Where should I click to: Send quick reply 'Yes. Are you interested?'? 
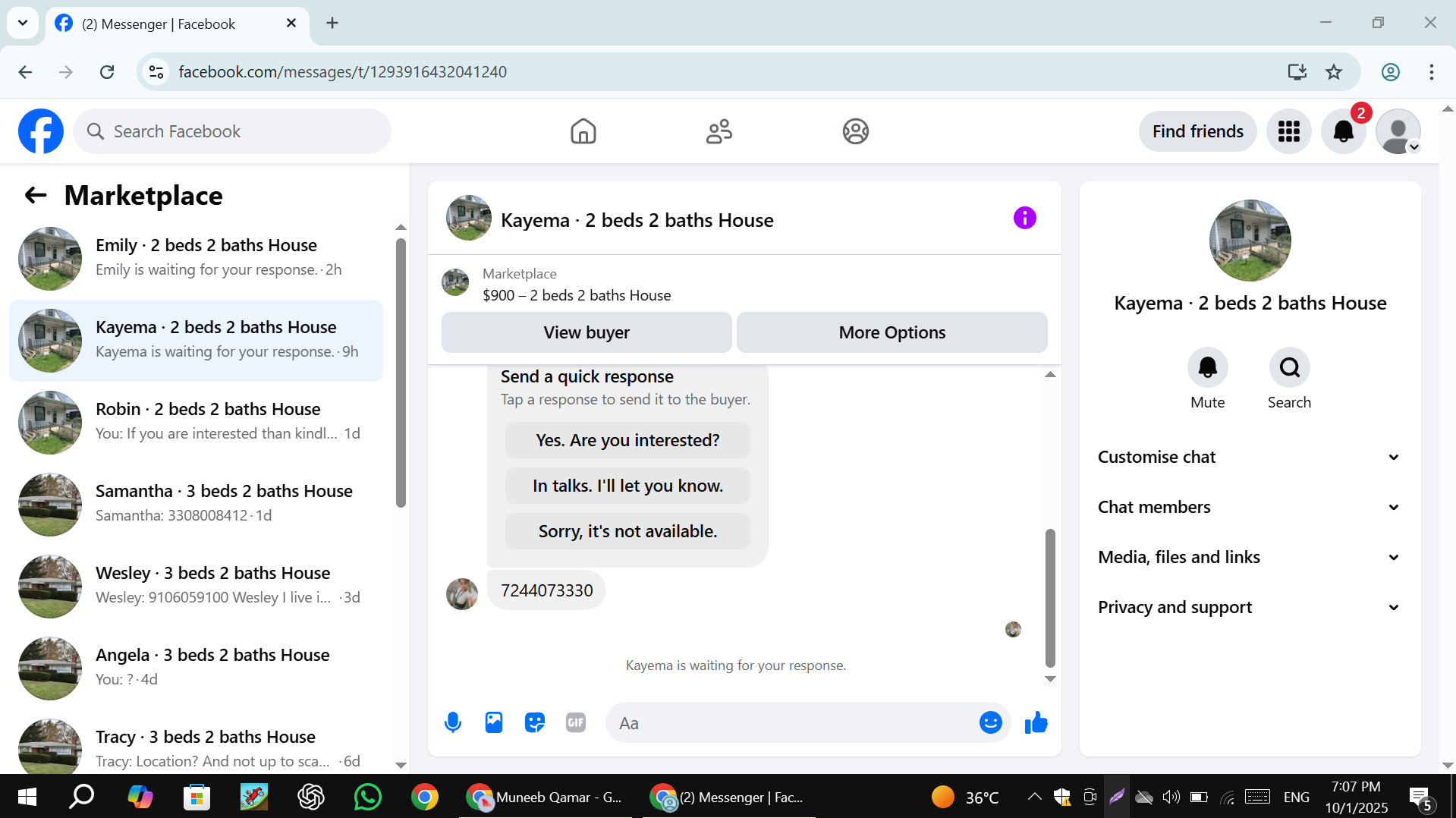coord(627,440)
